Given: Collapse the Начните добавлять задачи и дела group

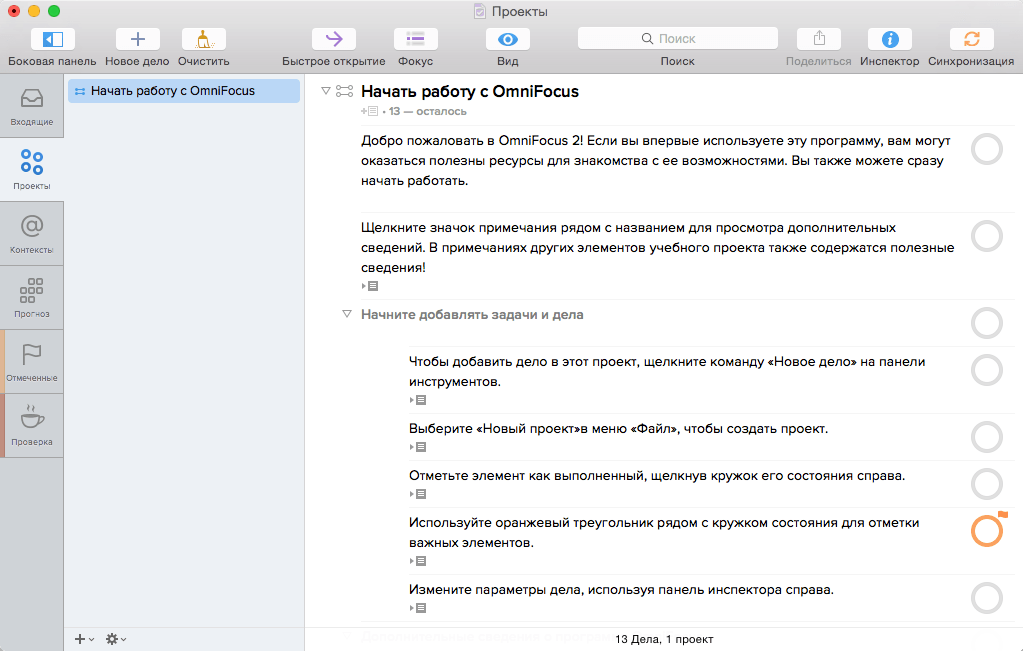Looking at the screenshot, I should [347, 314].
